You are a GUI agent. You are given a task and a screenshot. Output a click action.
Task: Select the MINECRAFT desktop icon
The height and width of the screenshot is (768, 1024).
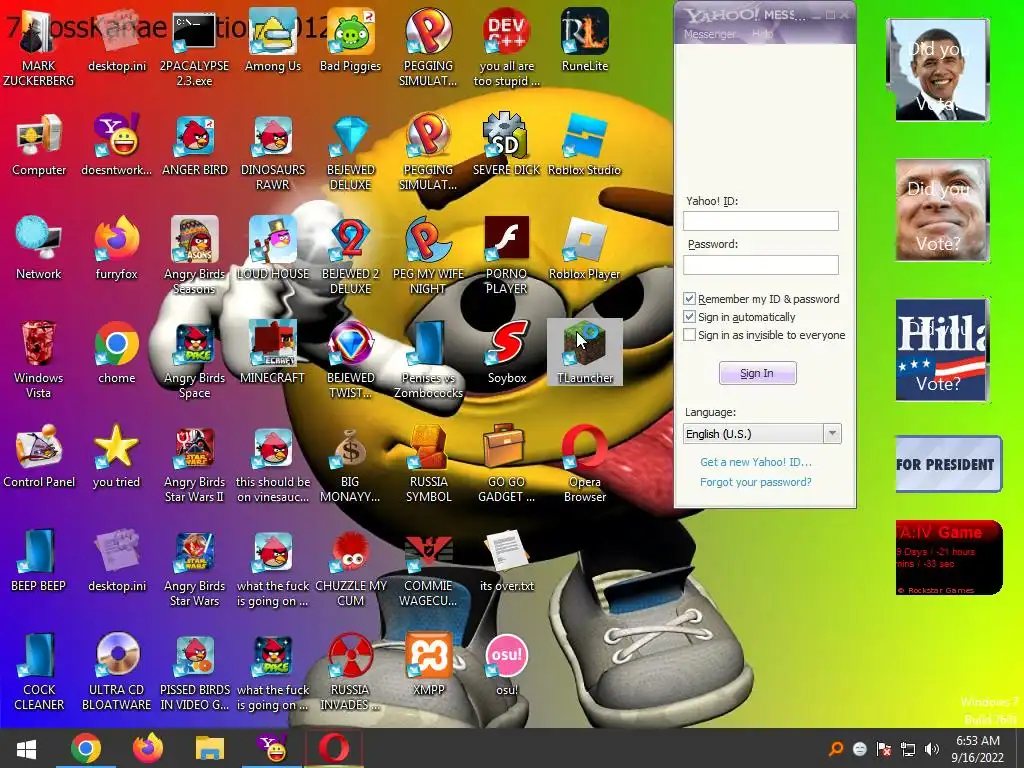(272, 353)
